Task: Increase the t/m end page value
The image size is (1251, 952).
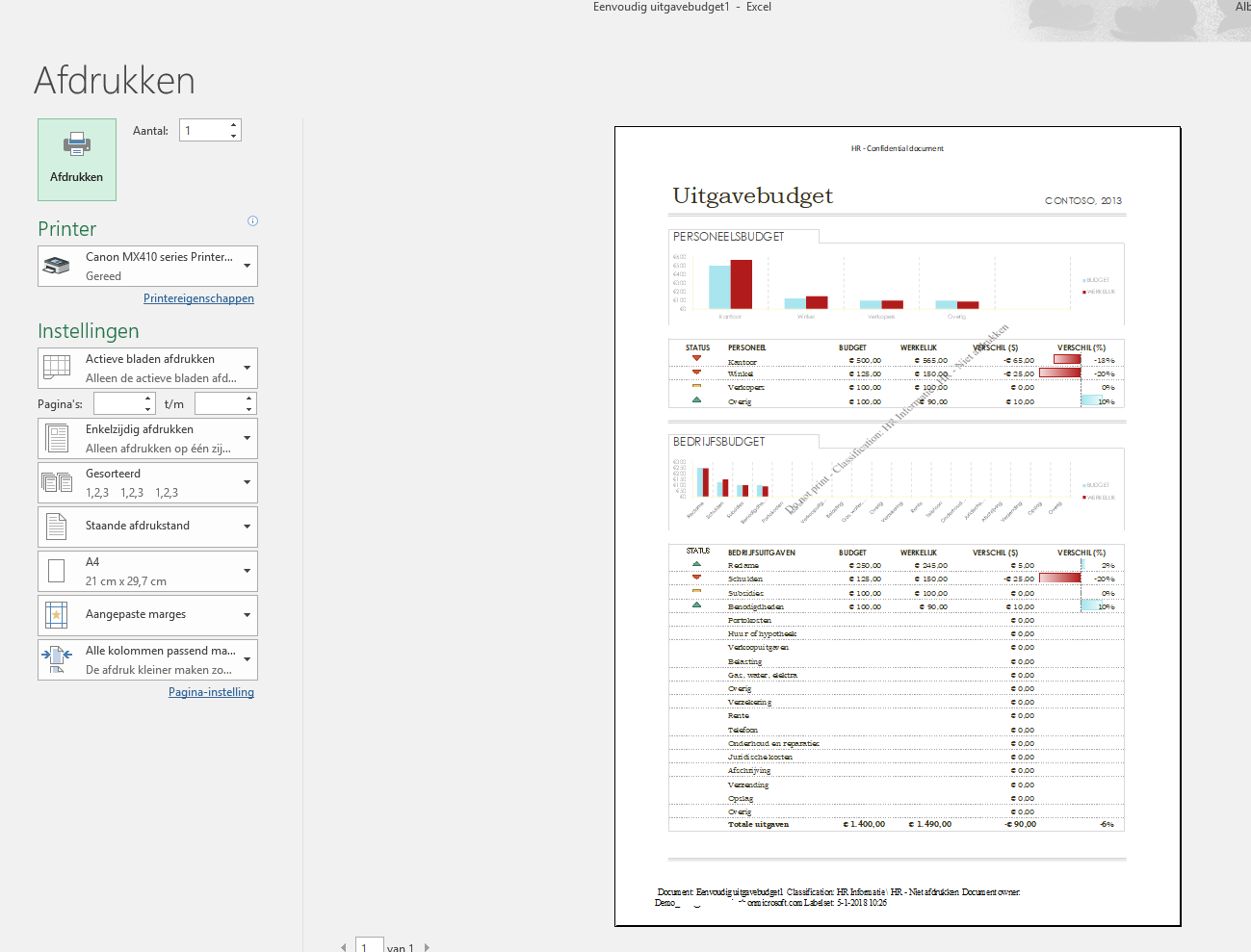Action: (x=249, y=399)
